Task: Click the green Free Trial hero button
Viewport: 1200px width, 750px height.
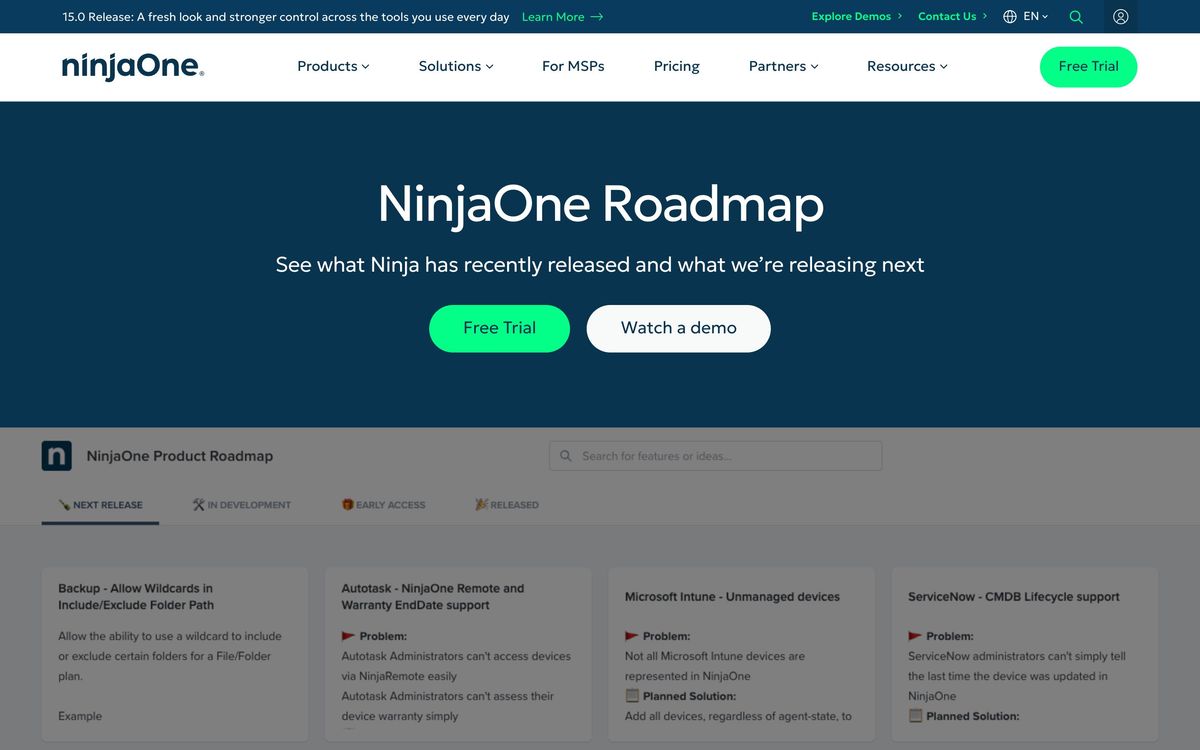Action: pos(499,328)
